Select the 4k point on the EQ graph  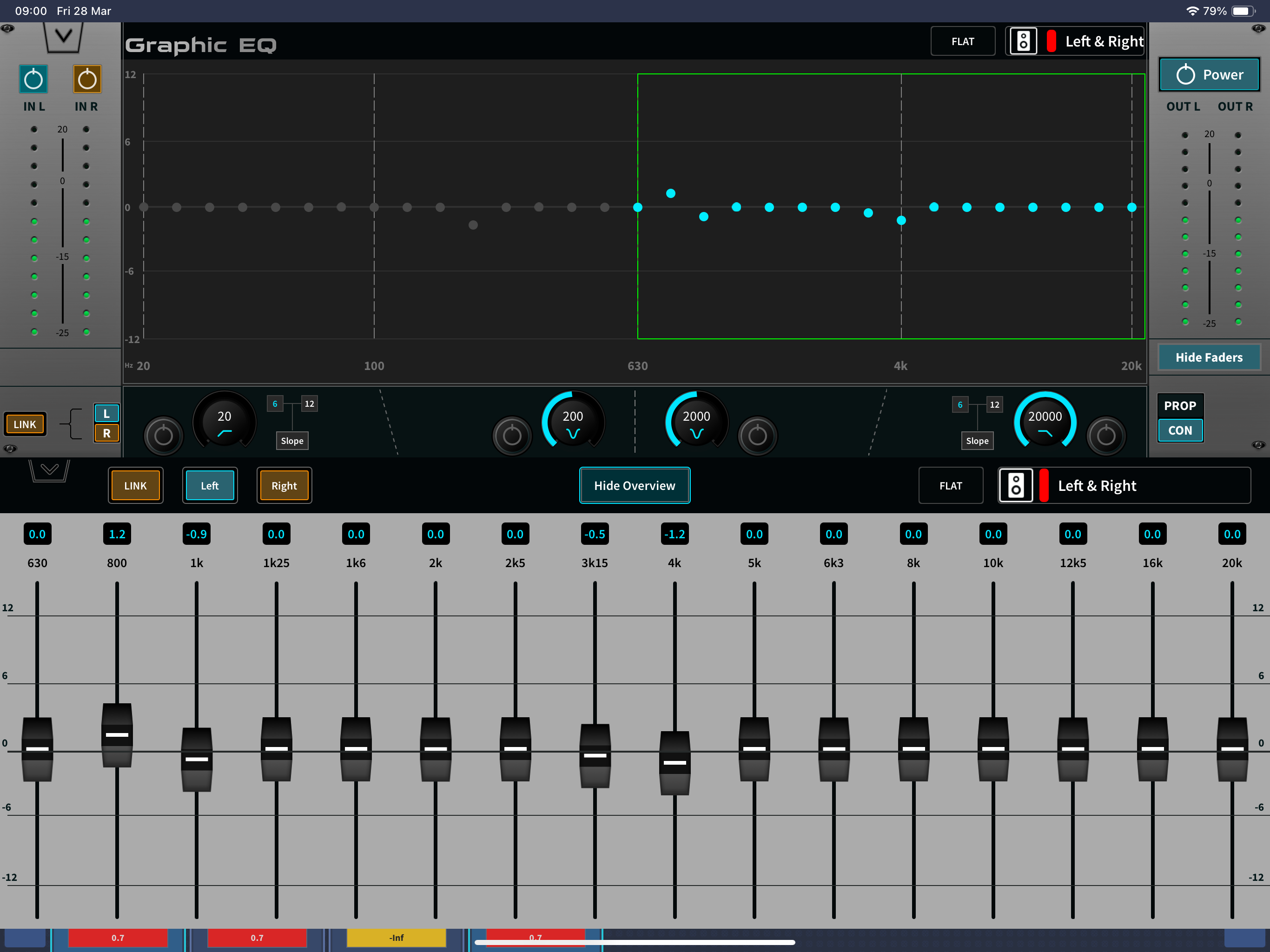[901, 220]
